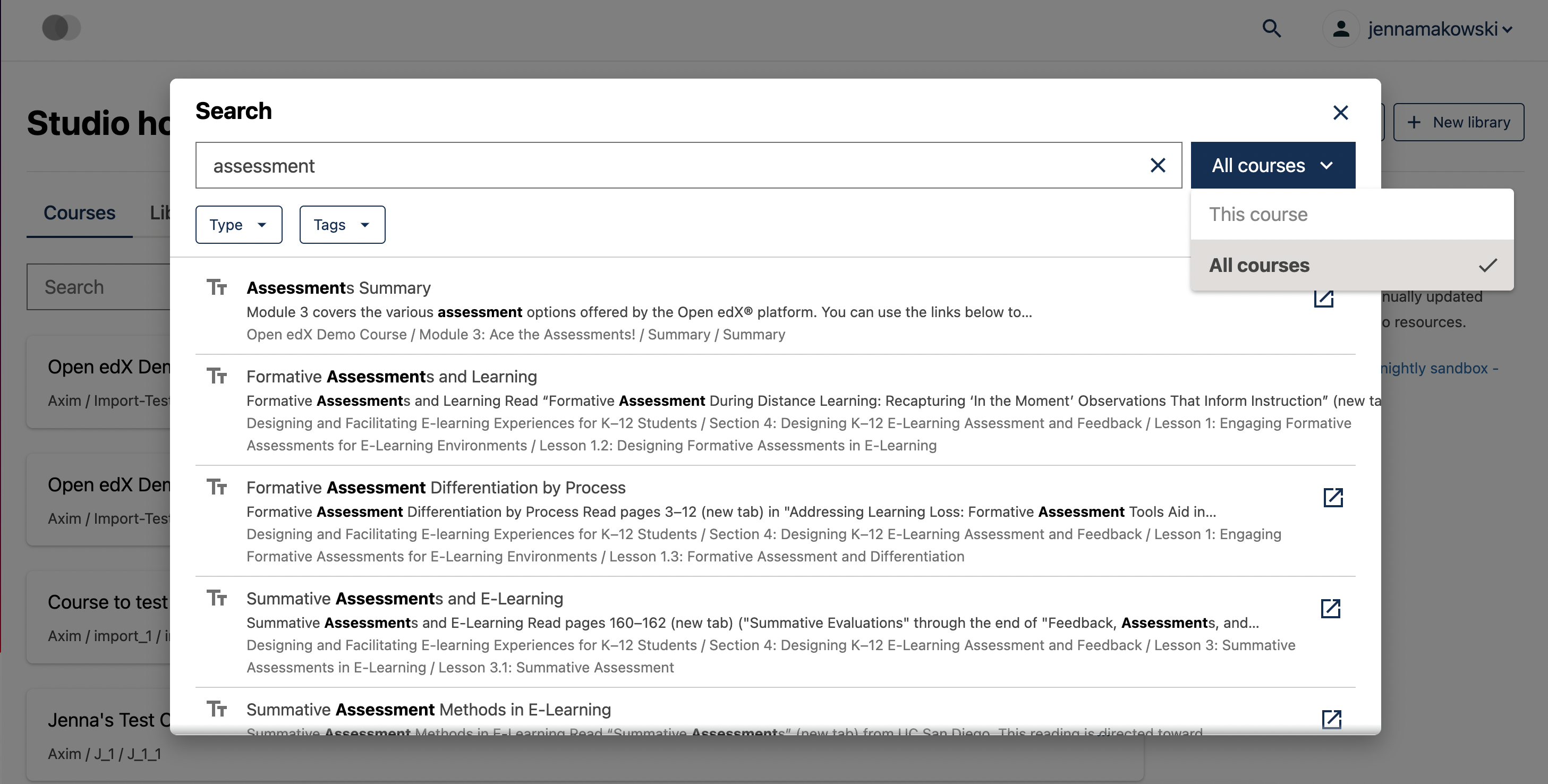Viewport: 1548px width, 784px height.
Task: Open Summative Assessment Methods in E-Learning result
Action: point(429,710)
